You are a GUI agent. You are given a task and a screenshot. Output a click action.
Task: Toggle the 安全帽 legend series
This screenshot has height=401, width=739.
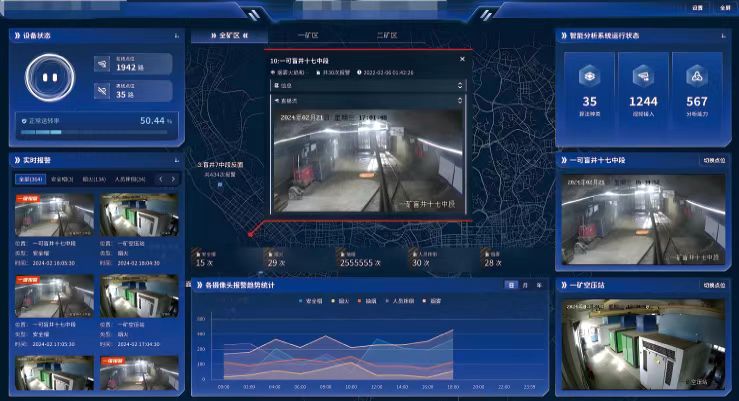[311, 301]
